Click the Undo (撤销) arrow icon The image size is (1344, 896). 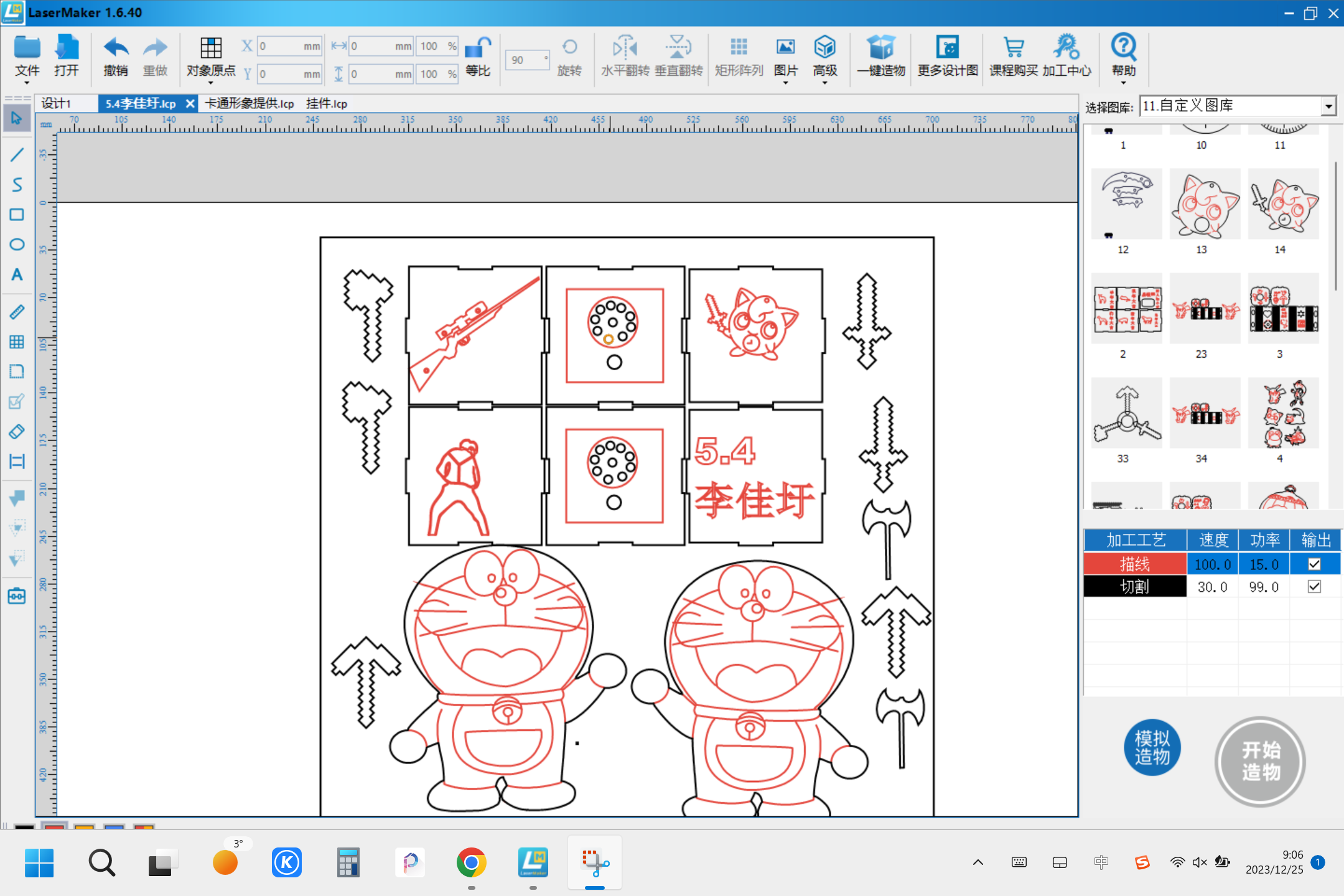116,47
